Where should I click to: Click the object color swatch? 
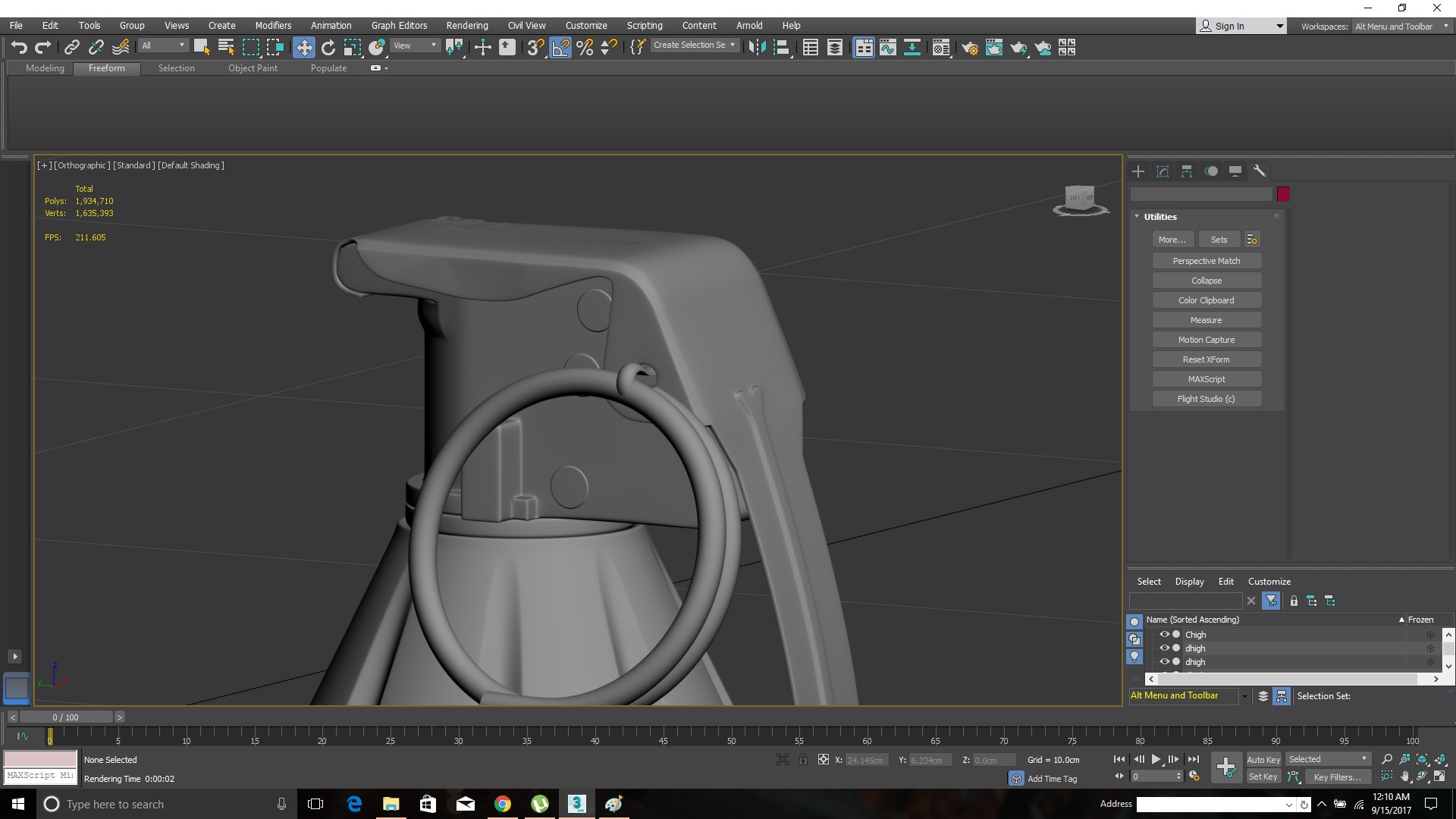pyautogui.click(x=1283, y=194)
